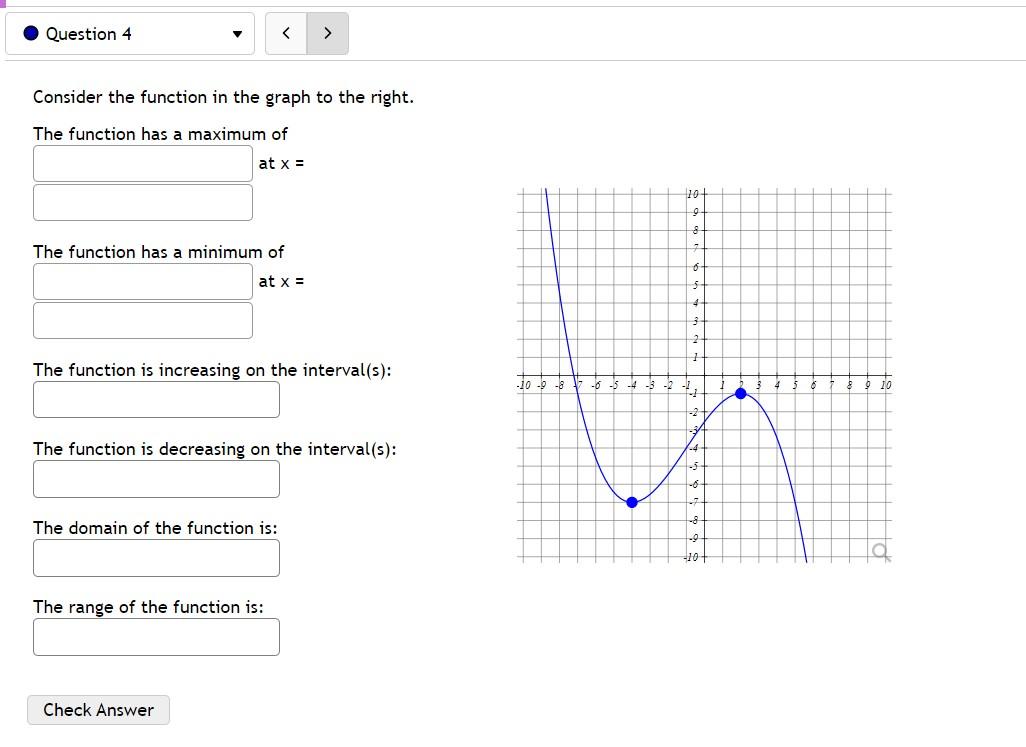
Task: Select the blue minimum point on the graph
Action: point(631,502)
